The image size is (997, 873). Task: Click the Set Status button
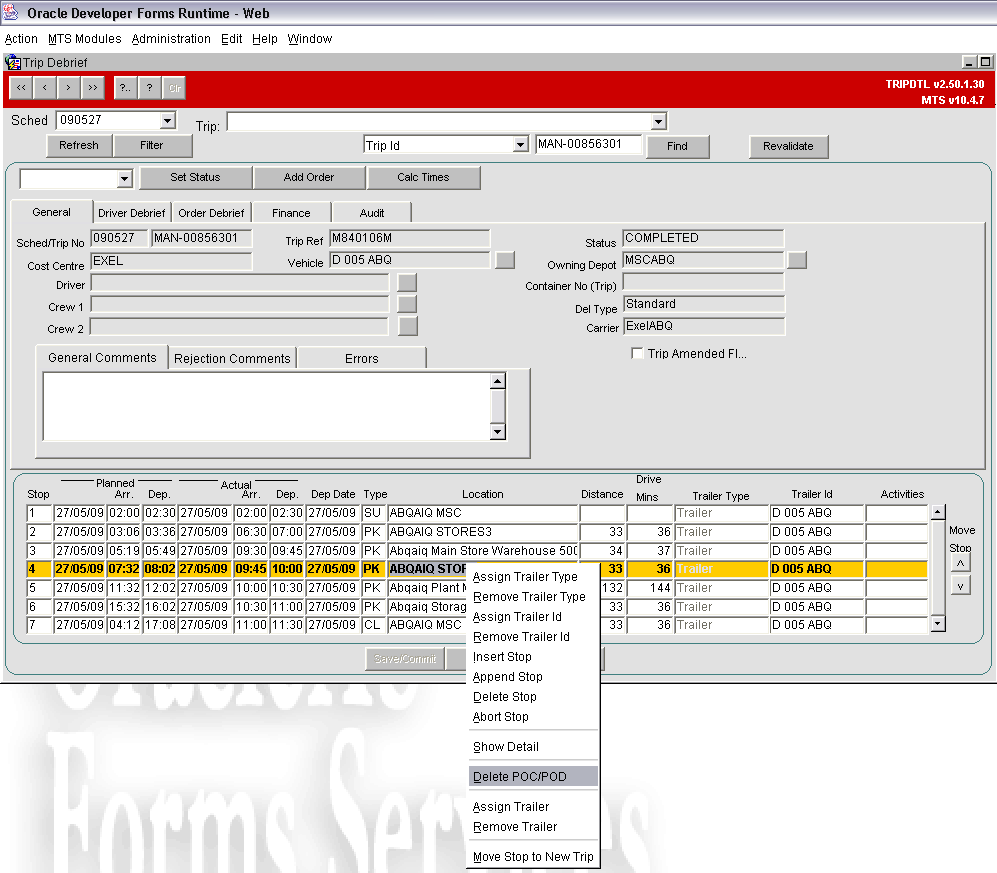pos(195,177)
